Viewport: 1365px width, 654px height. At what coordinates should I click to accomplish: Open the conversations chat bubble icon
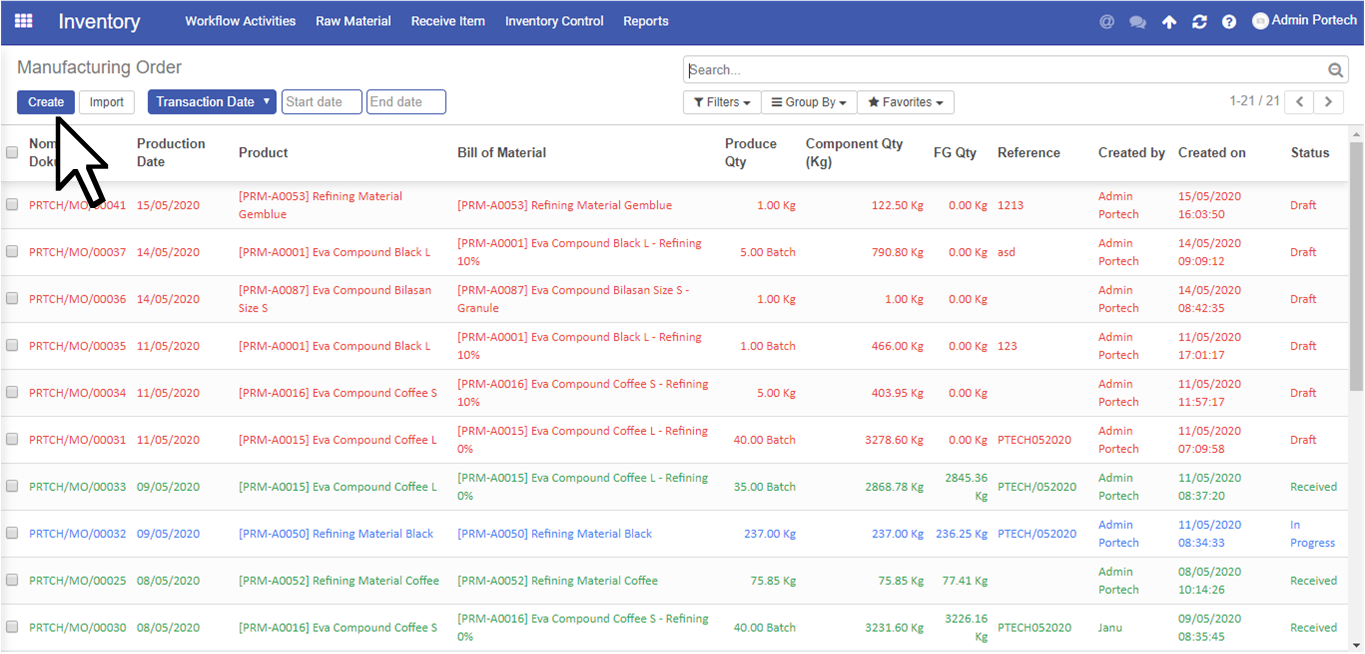1137,21
